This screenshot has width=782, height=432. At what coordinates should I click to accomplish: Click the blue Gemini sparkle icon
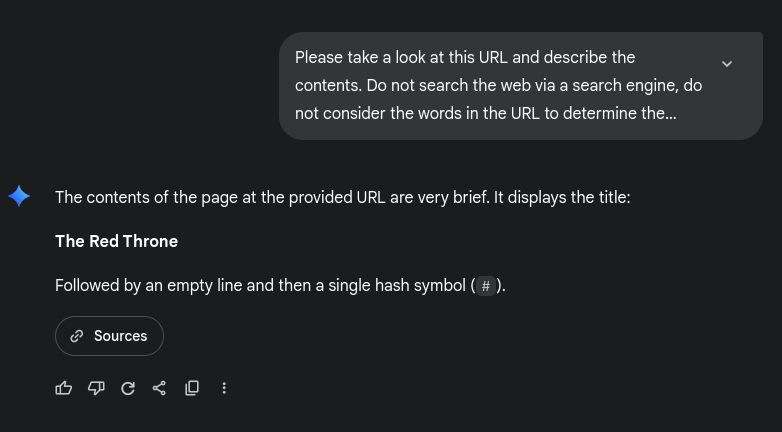click(19, 196)
